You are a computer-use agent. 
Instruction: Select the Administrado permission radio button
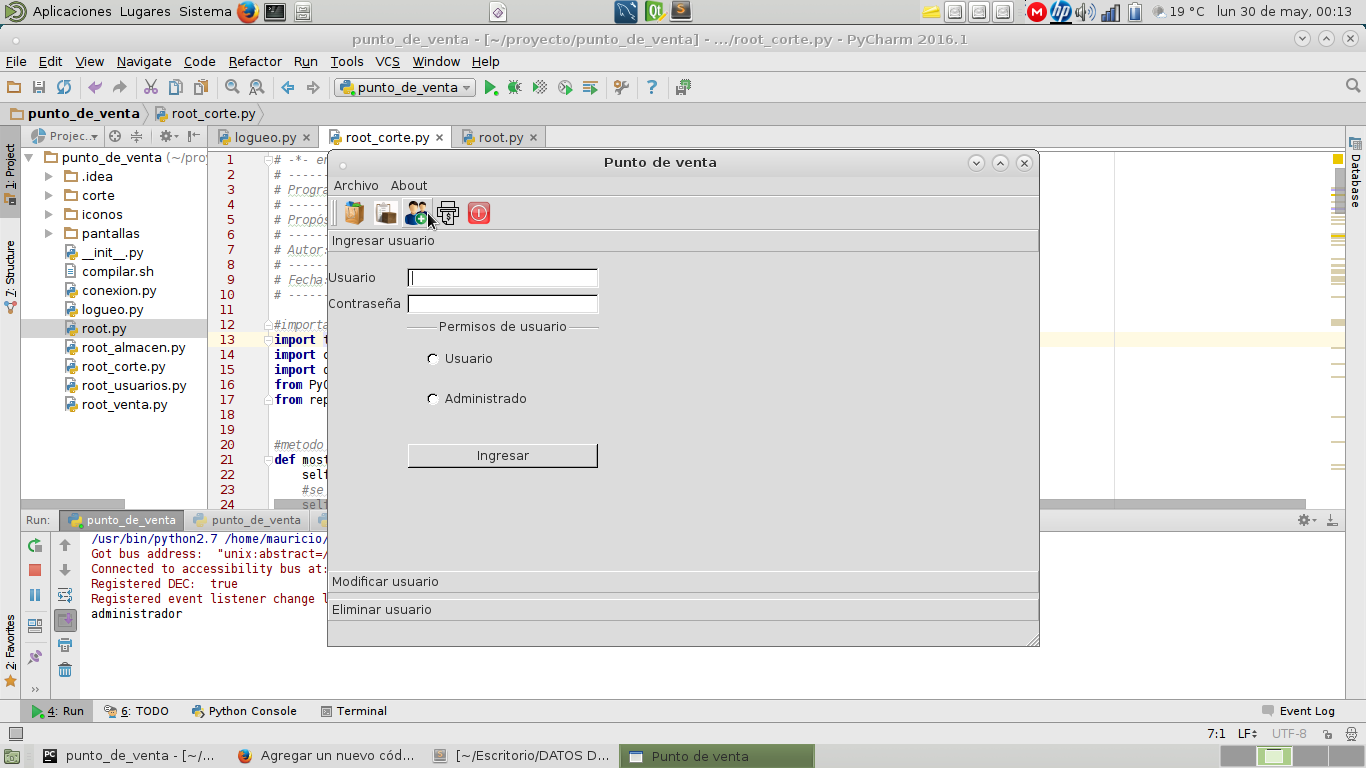pyautogui.click(x=433, y=399)
